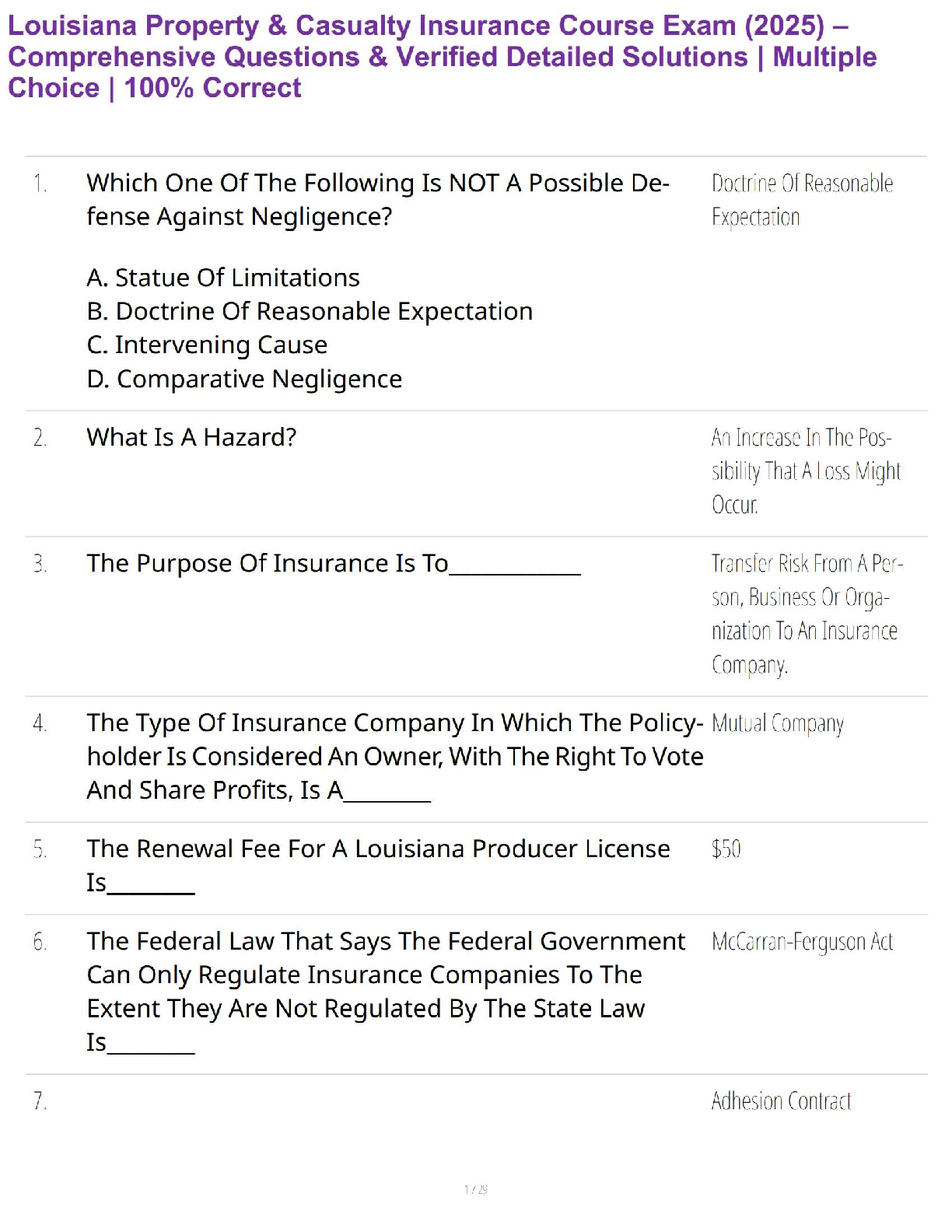Click the "$50" answer
Image resolution: width=952 pixels, height=1232 pixels.
726,849
